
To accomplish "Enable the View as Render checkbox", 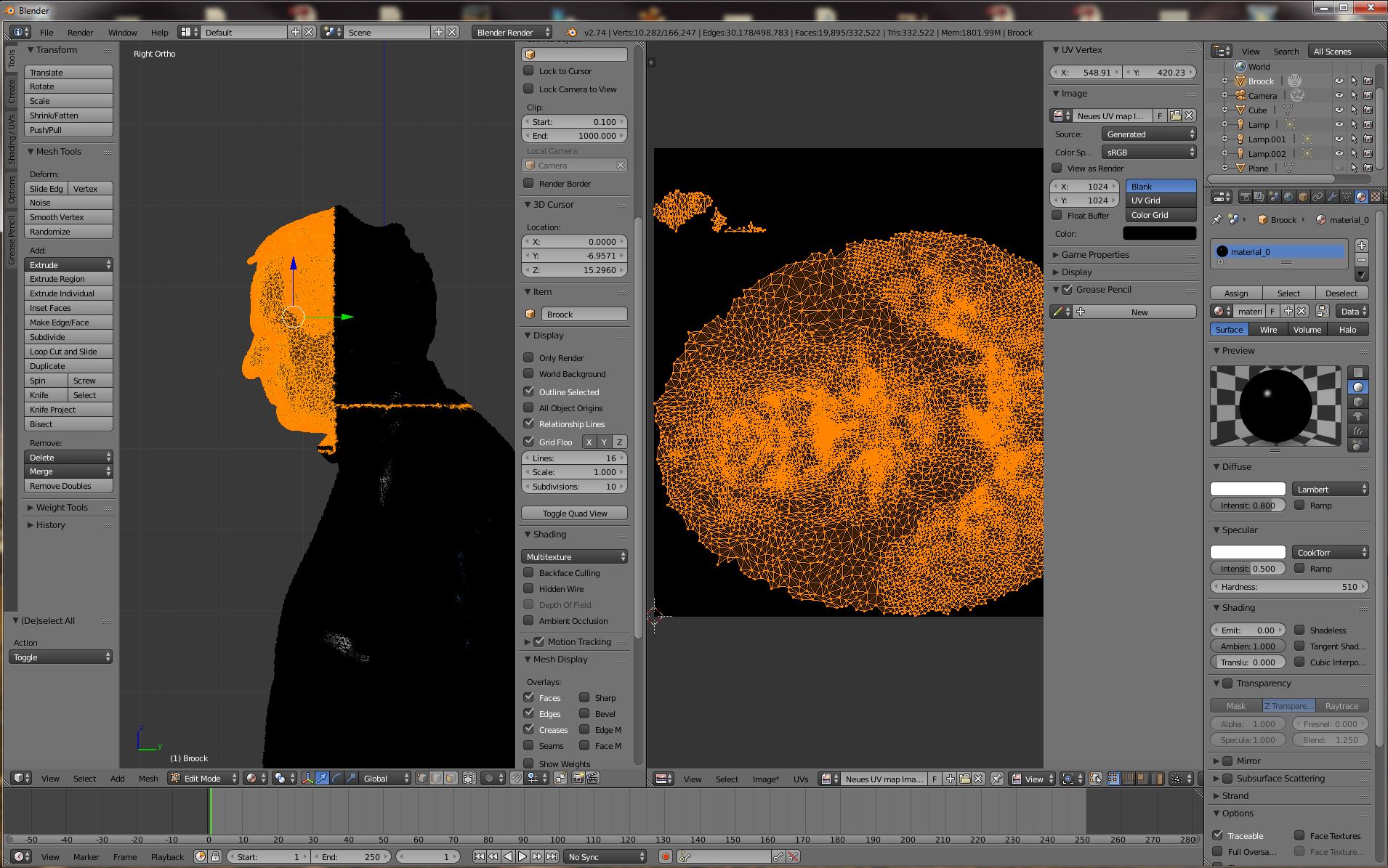I will click(x=1057, y=168).
